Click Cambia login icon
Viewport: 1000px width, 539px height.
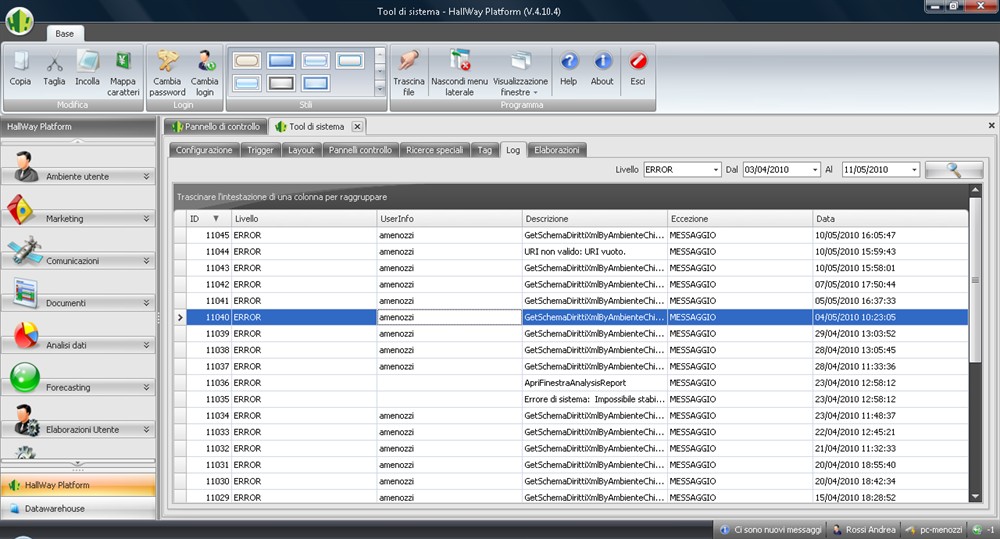click(x=205, y=61)
